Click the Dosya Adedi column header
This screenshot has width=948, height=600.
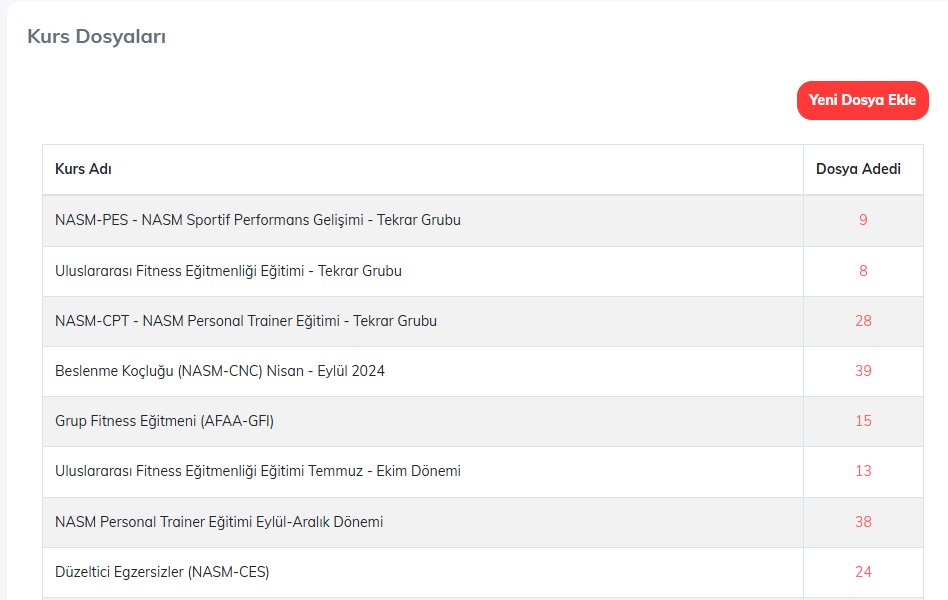(858, 169)
